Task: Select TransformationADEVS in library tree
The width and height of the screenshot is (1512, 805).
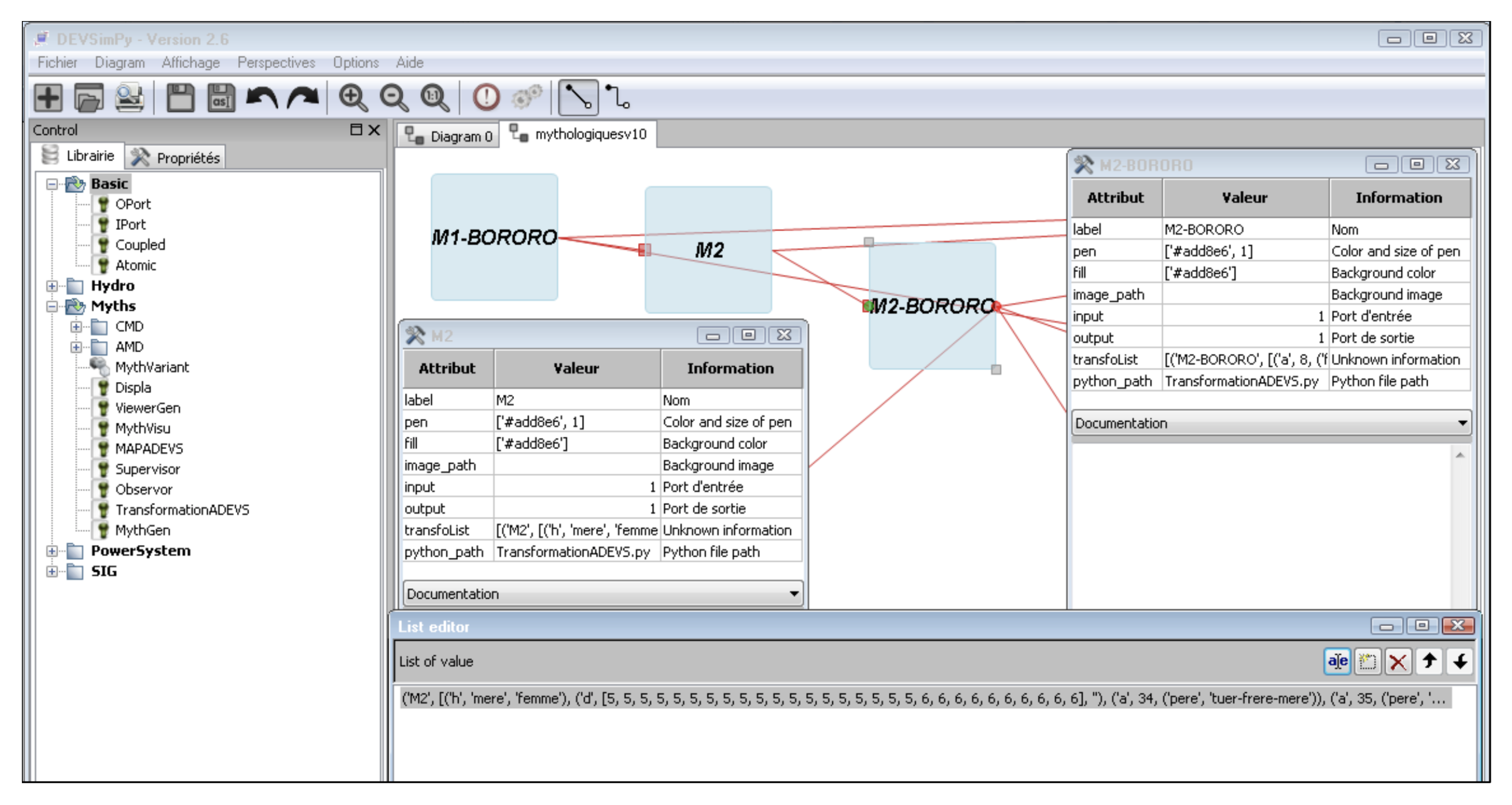Action: coord(182,510)
